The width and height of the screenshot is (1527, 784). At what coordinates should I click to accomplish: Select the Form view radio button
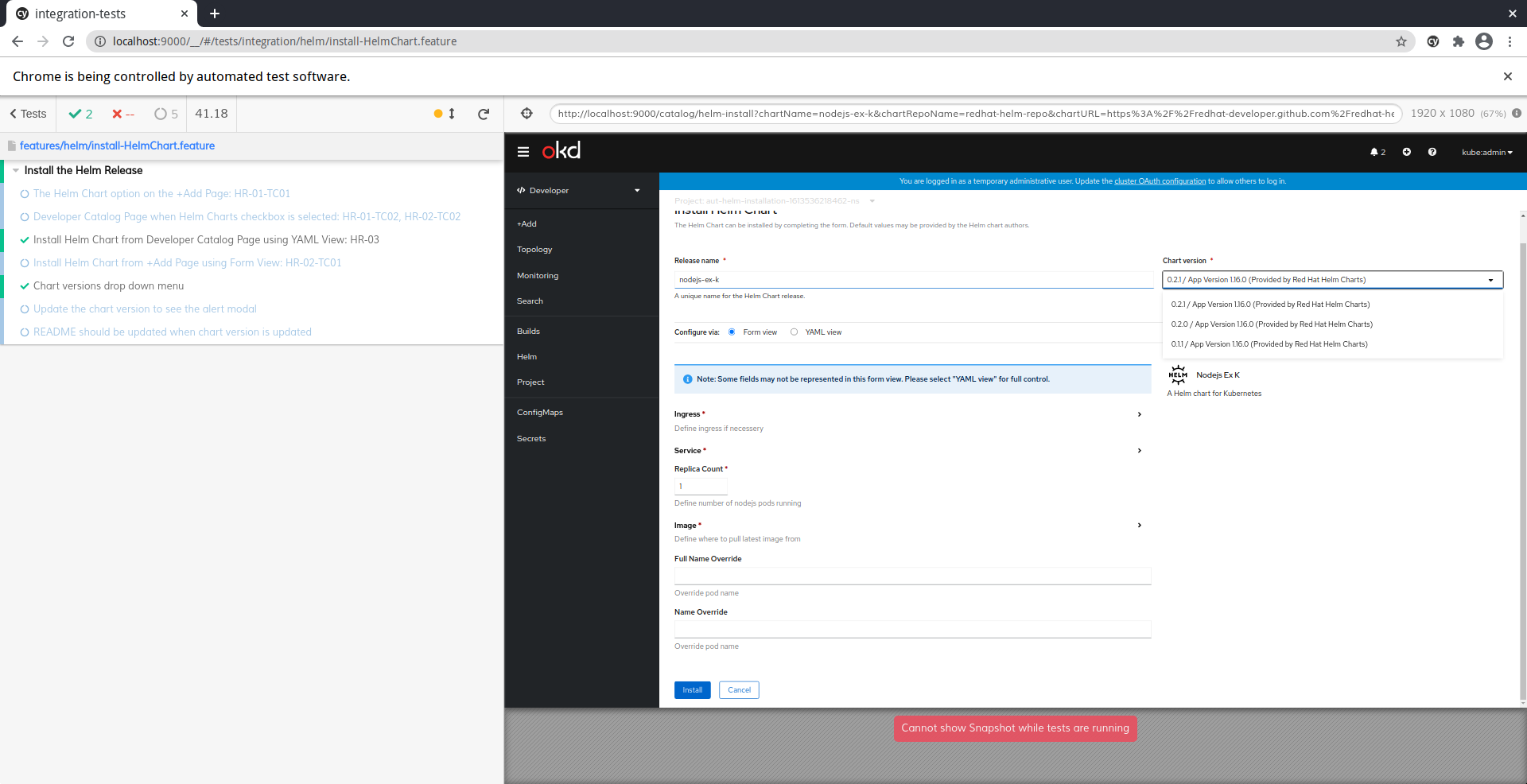(x=732, y=332)
